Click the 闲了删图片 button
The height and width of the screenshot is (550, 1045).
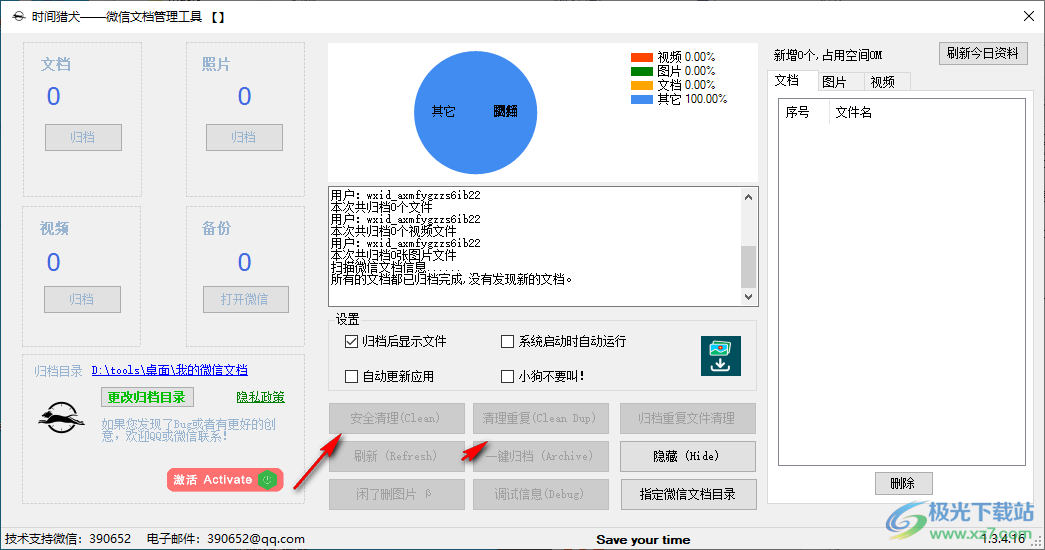[397, 494]
